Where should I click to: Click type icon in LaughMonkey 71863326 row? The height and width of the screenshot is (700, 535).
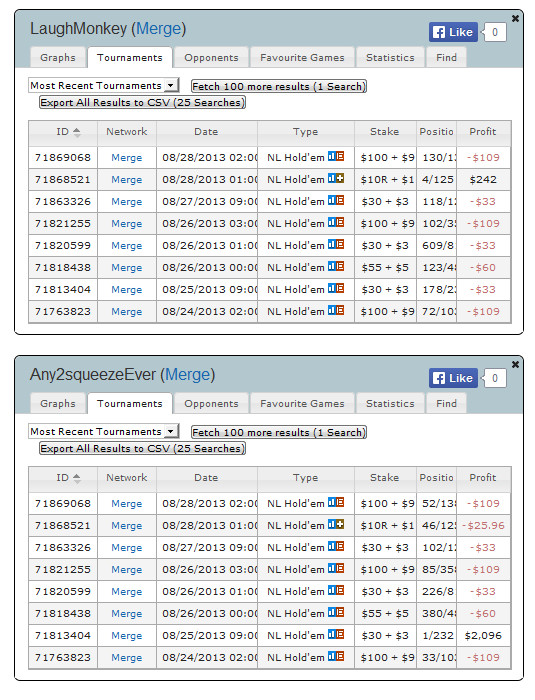point(336,200)
